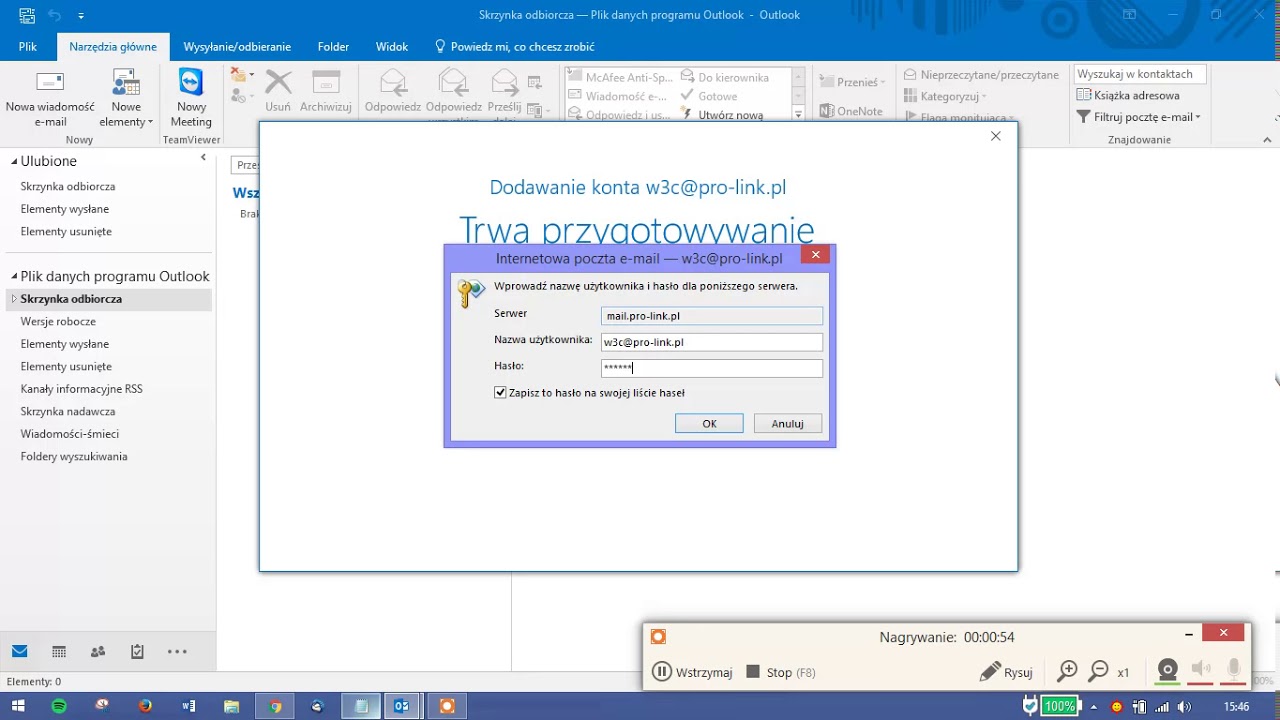Click Anuluj in password dialog
Image resolution: width=1280 pixels, height=720 pixels.
[788, 424]
